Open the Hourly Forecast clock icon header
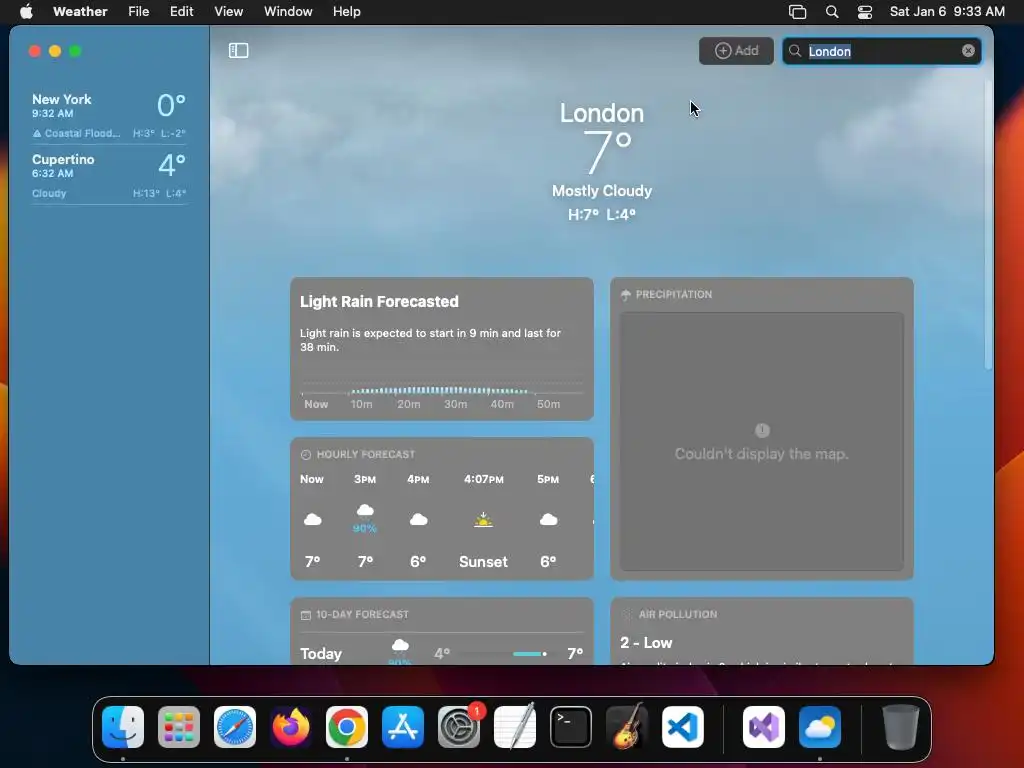Image resolution: width=1024 pixels, height=768 pixels. click(x=306, y=455)
